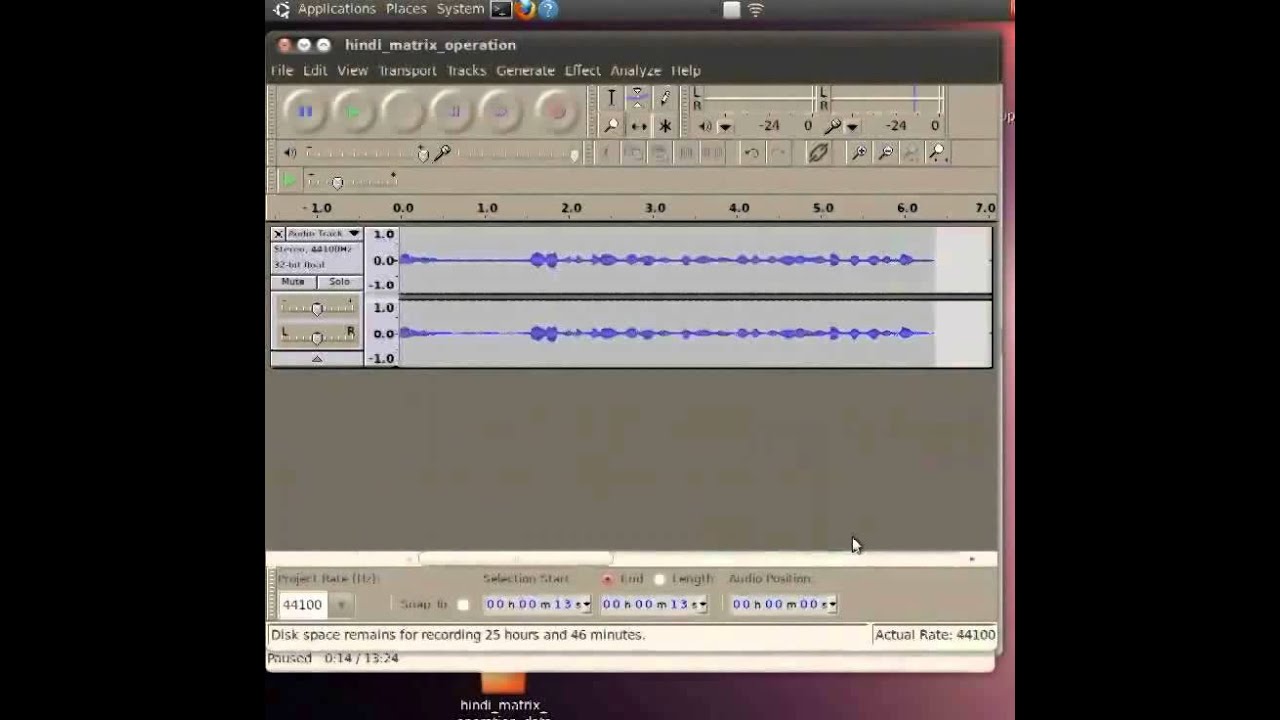Open the input meter dropdown arrow
Image resolution: width=1280 pixels, height=720 pixels.
[852, 127]
